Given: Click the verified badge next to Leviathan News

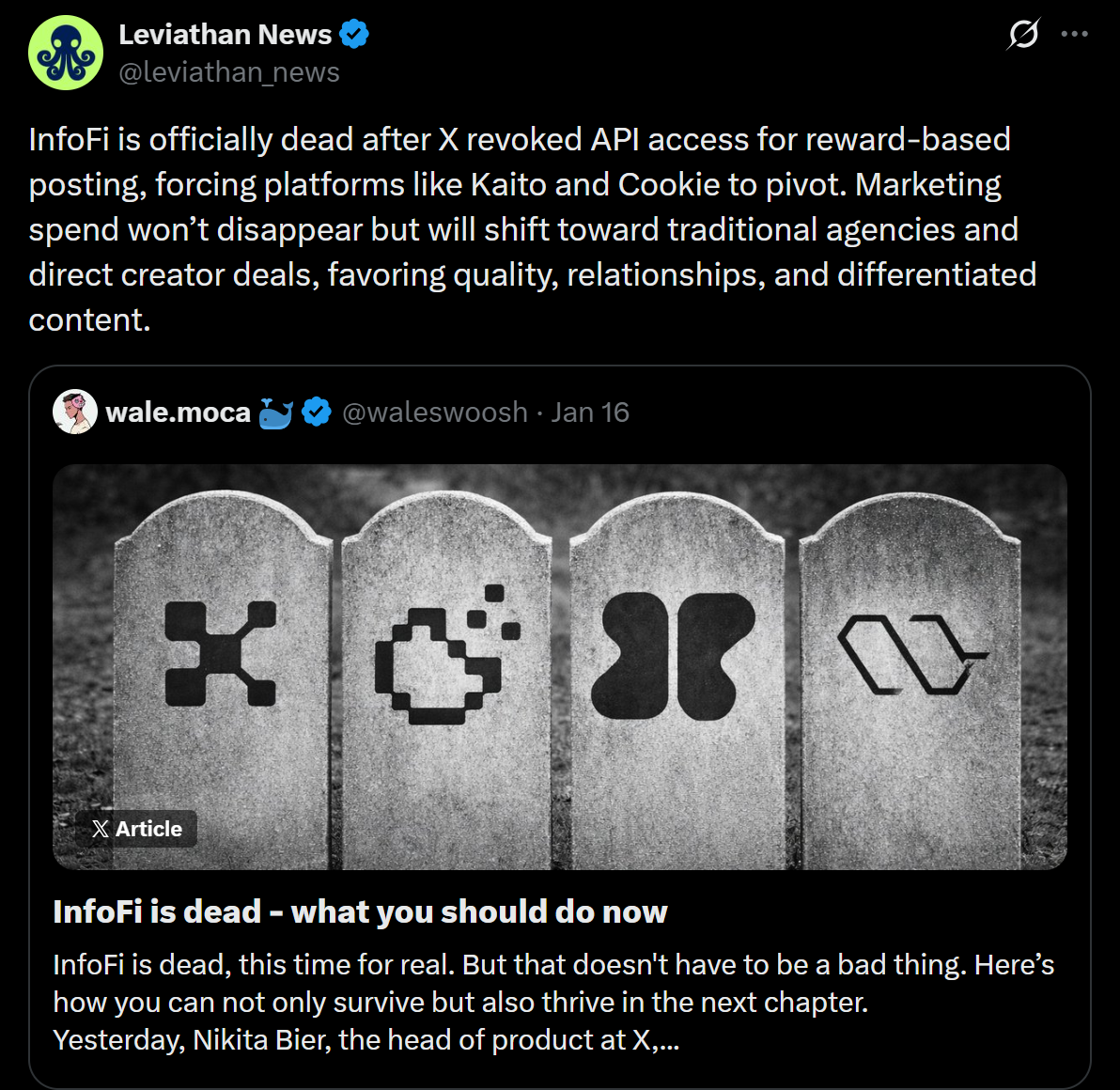Looking at the screenshot, I should (354, 33).
